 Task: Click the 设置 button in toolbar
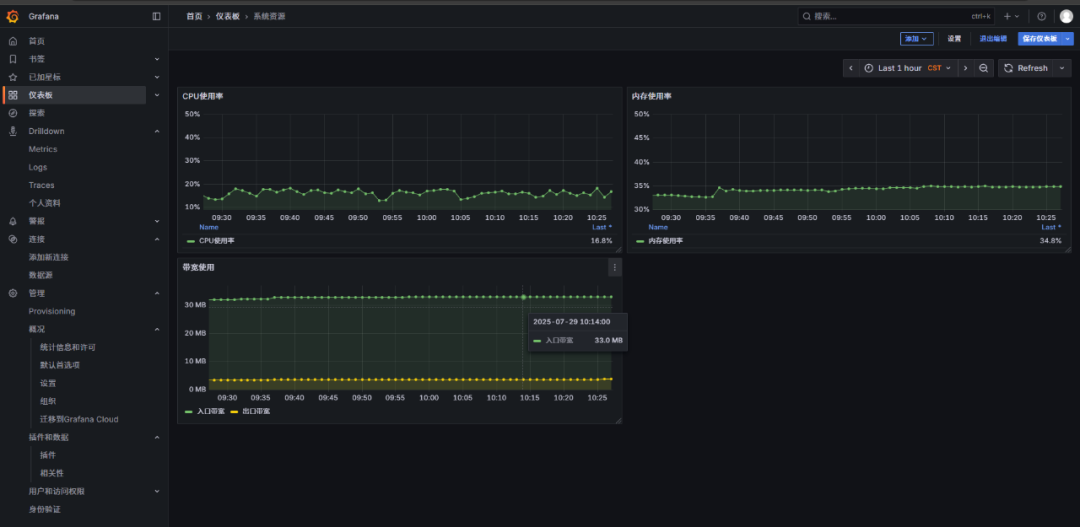tap(954, 39)
